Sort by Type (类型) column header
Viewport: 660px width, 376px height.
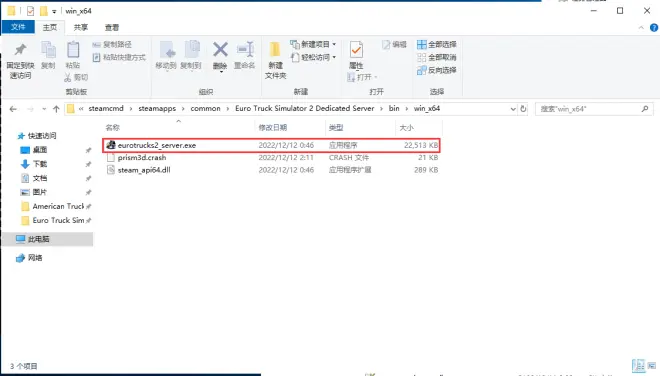[336, 128]
